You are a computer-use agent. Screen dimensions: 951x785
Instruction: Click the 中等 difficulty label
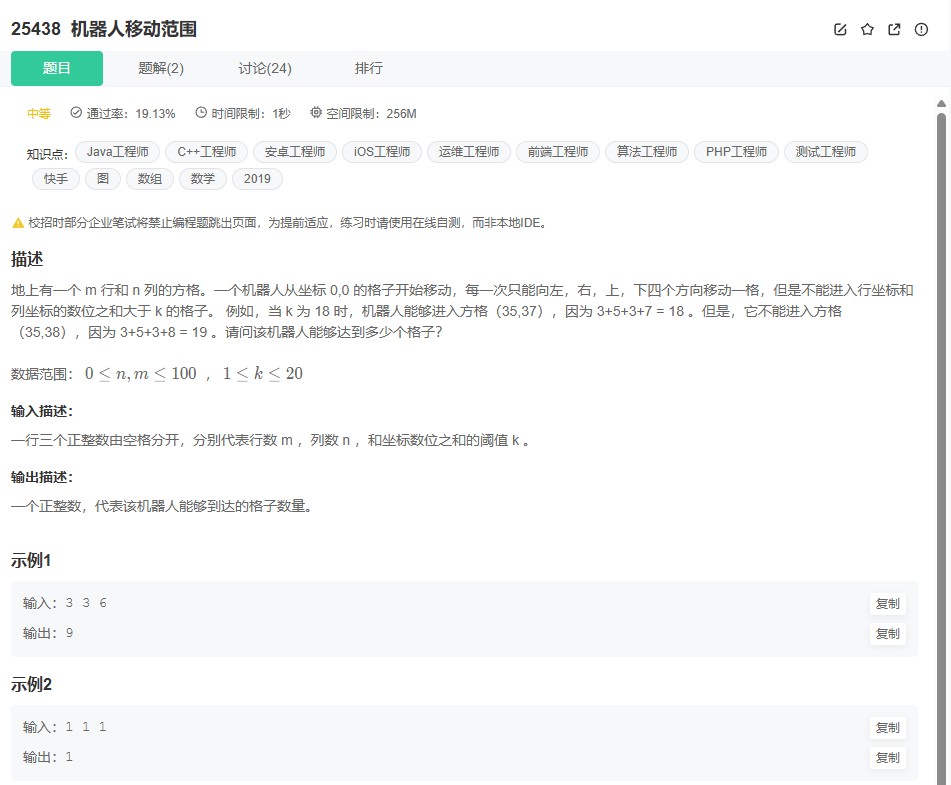click(39, 113)
